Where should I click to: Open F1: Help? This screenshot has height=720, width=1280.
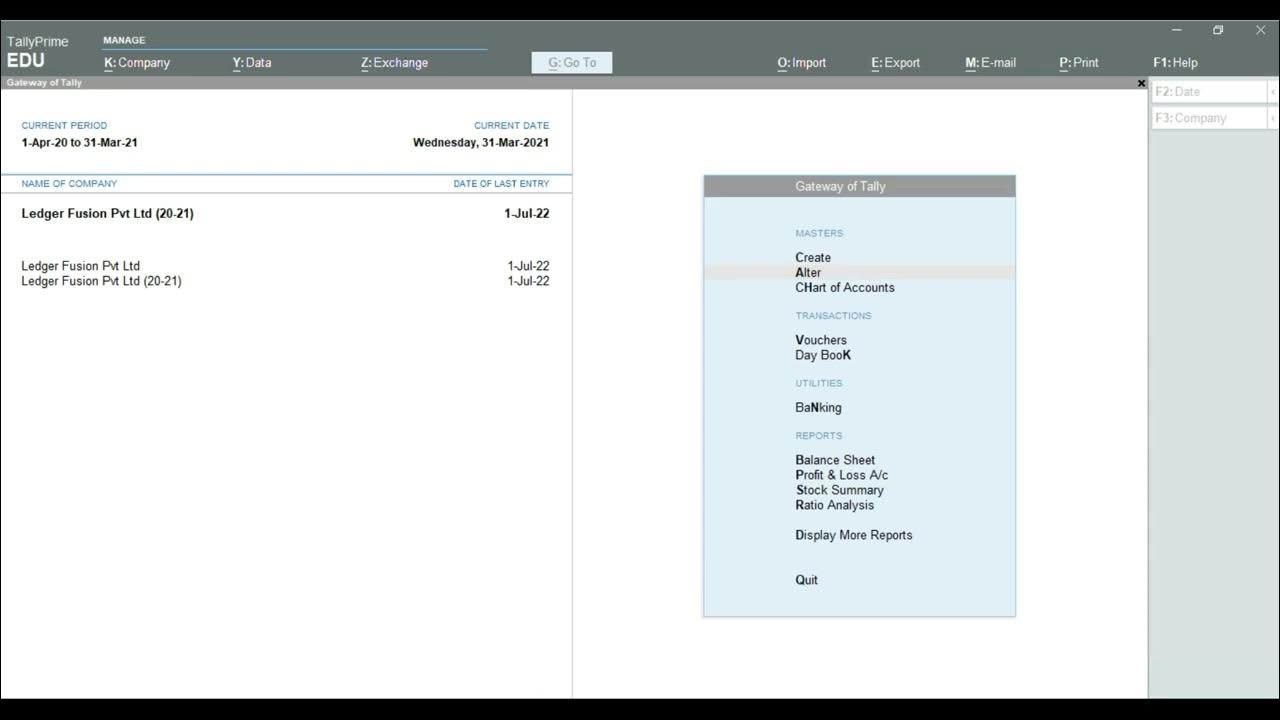[x=1175, y=62]
